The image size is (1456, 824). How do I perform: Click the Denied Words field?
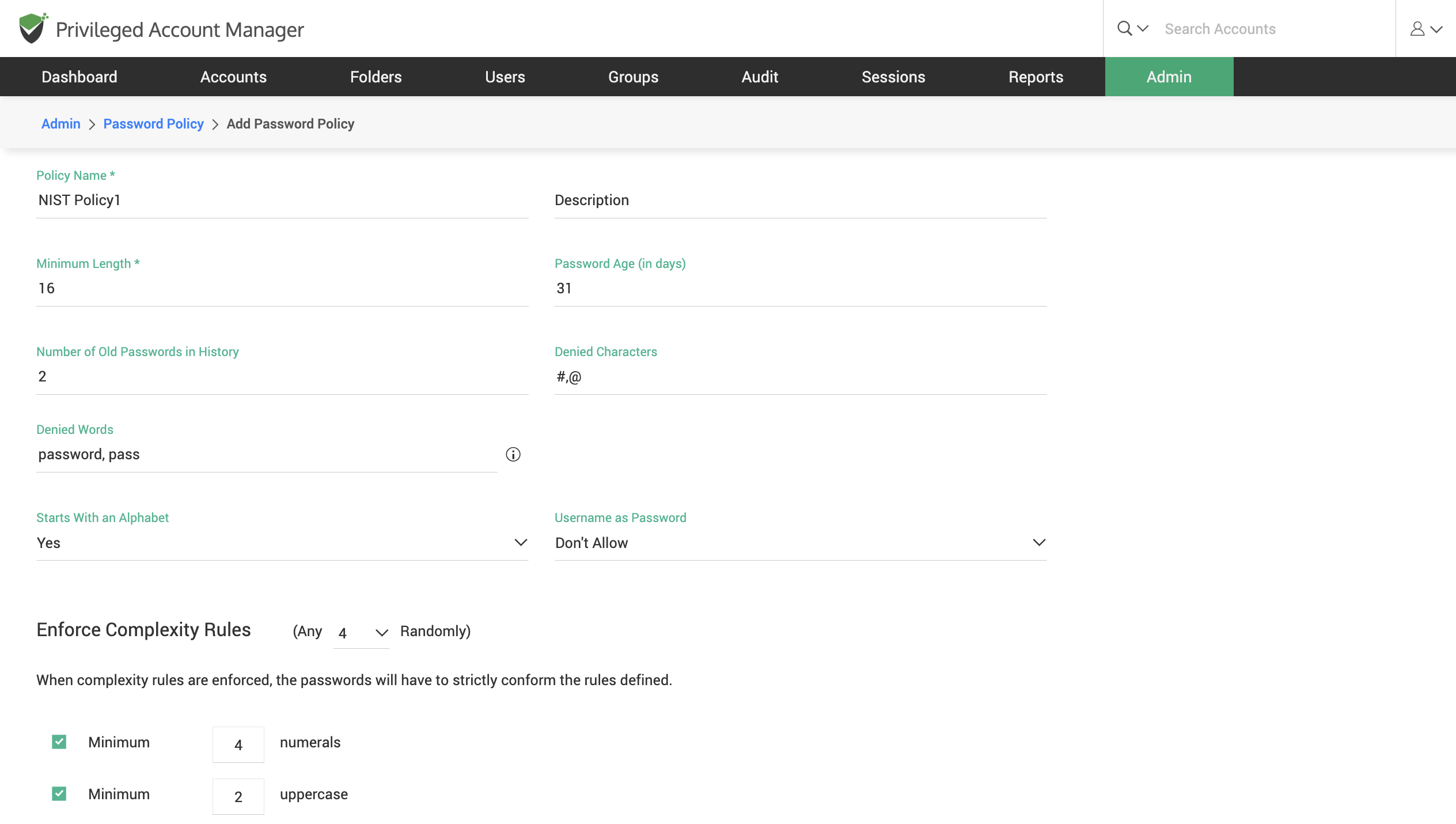coord(267,455)
